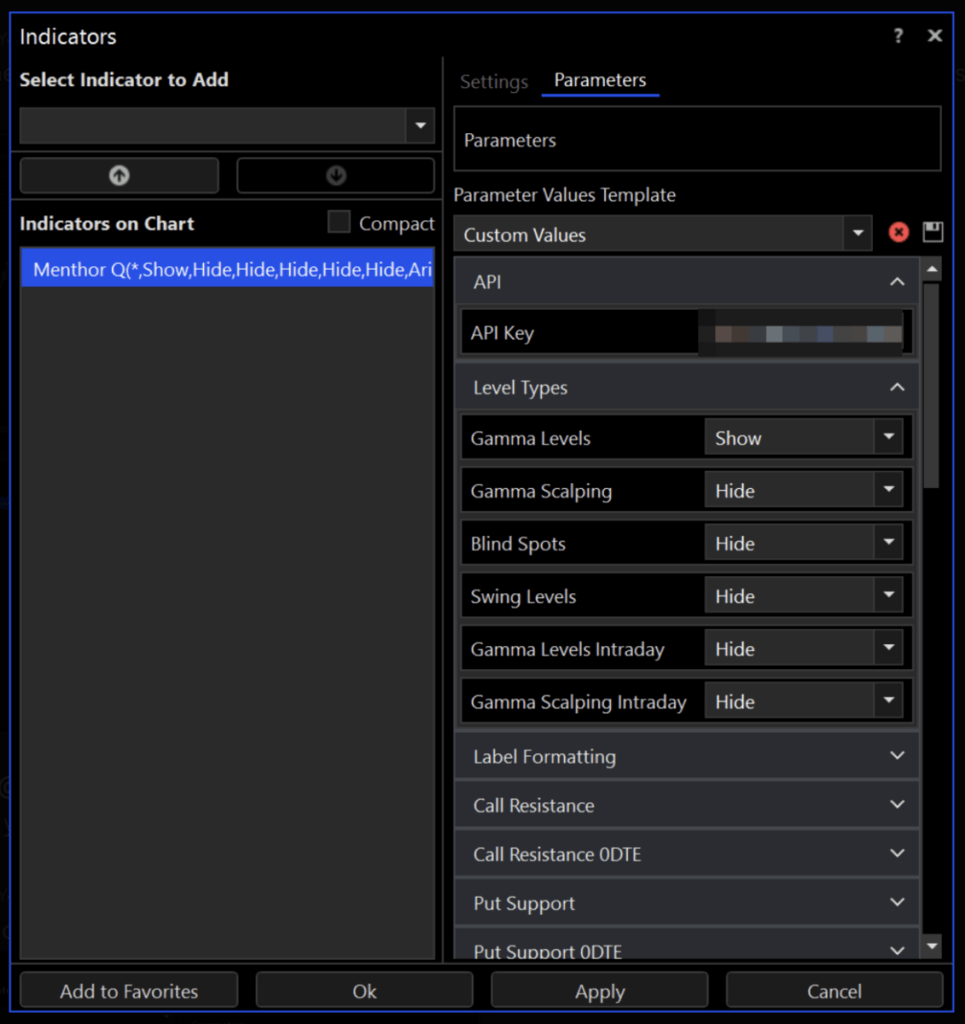Click the scrollbar down arrow icon
965x1024 pixels.
click(932, 945)
